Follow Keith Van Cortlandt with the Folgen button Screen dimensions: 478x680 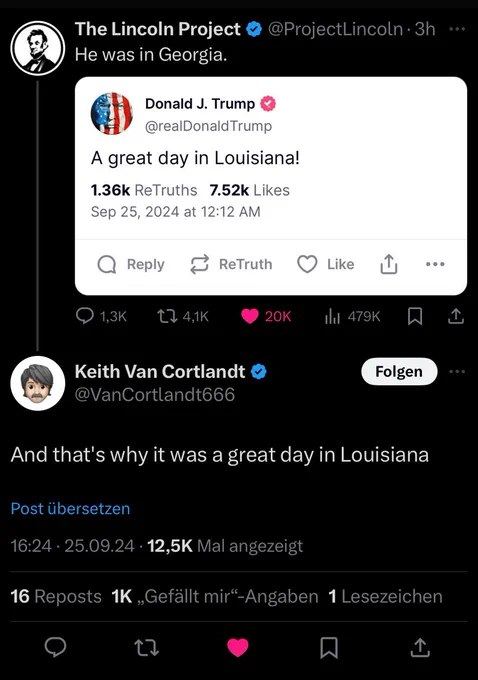coord(399,372)
